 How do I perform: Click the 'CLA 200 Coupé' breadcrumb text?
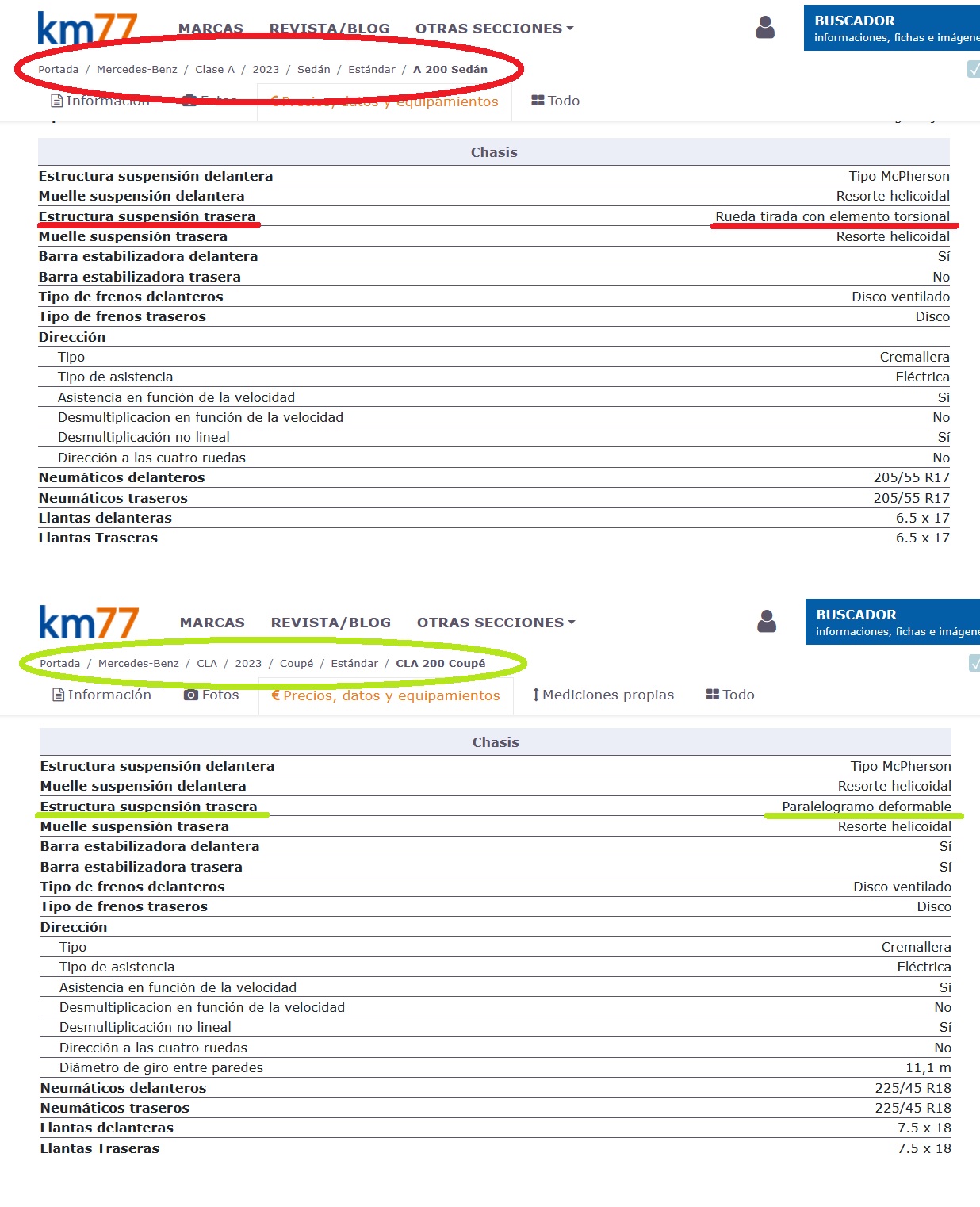[x=441, y=663]
